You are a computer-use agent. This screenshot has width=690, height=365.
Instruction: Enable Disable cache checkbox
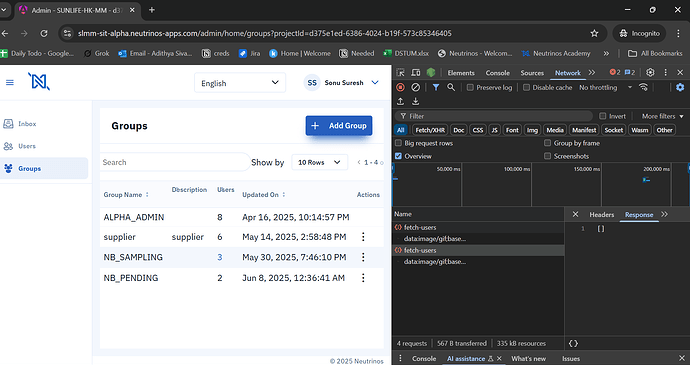click(x=526, y=88)
